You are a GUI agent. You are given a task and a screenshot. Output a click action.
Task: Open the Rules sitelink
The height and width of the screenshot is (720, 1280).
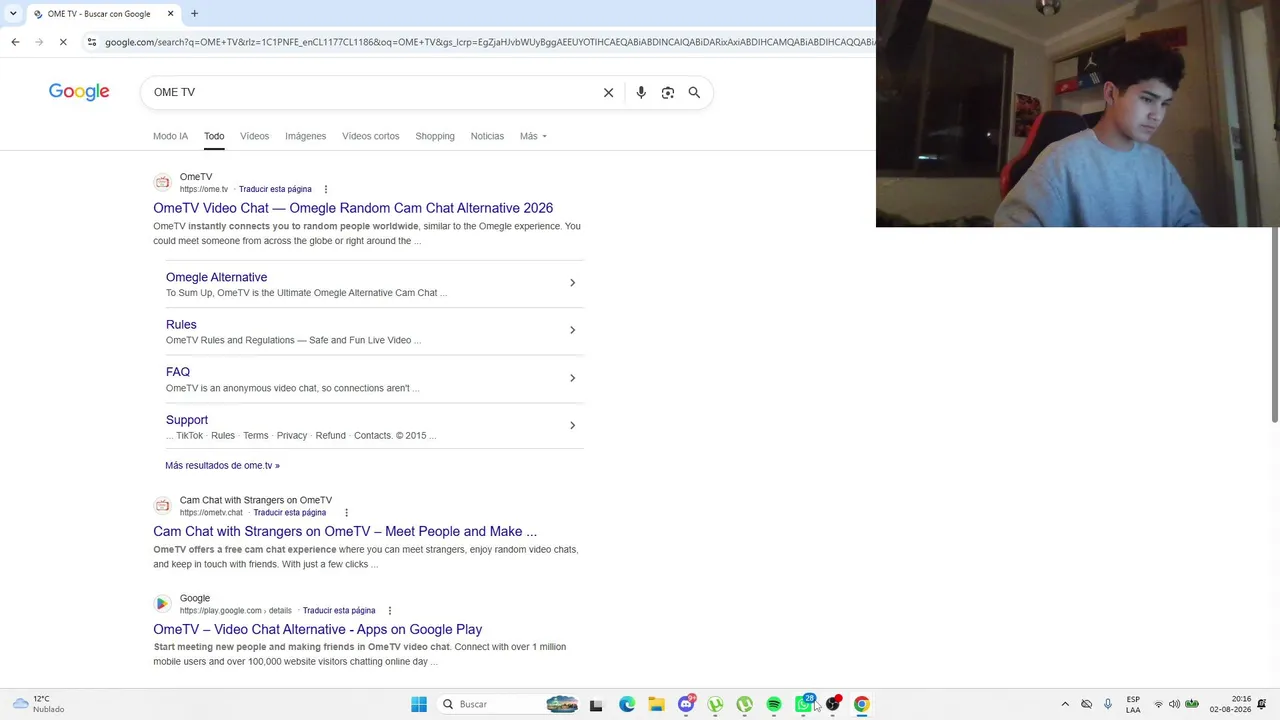point(181,325)
